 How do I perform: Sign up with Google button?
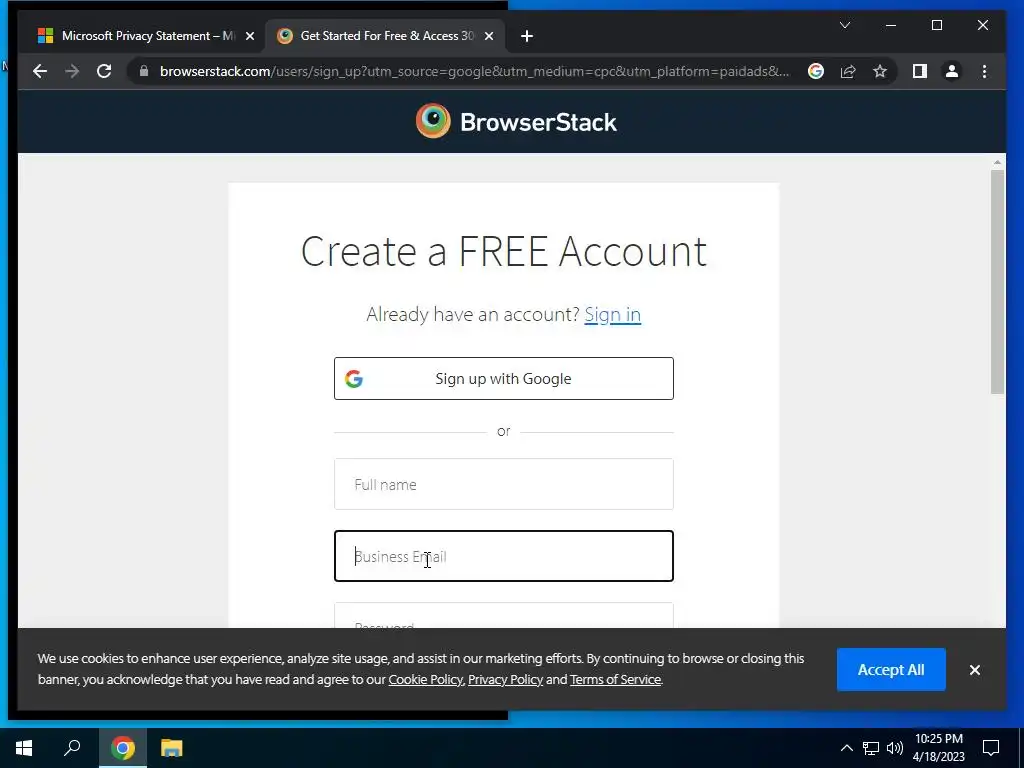click(x=504, y=379)
